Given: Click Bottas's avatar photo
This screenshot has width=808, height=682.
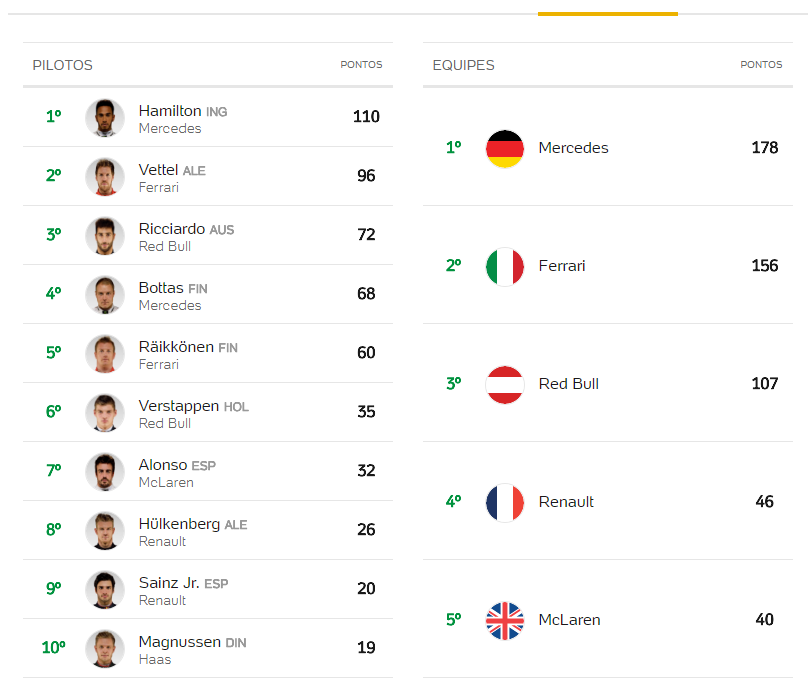Looking at the screenshot, I should 105,295.
